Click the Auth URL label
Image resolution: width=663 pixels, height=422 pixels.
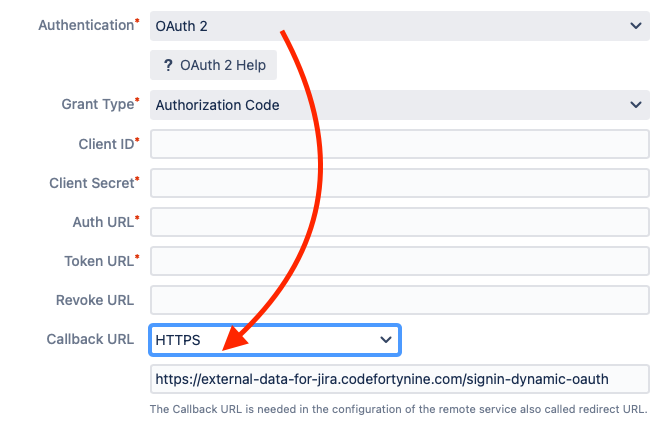(x=102, y=222)
